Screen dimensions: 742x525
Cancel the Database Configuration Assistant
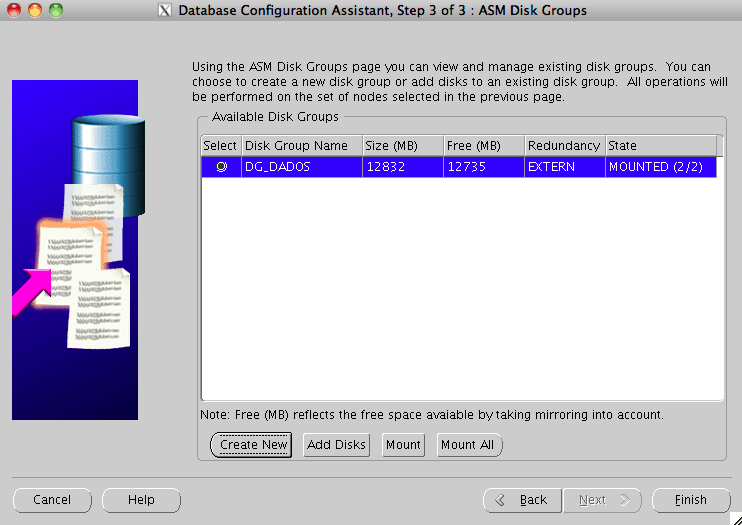coord(52,500)
